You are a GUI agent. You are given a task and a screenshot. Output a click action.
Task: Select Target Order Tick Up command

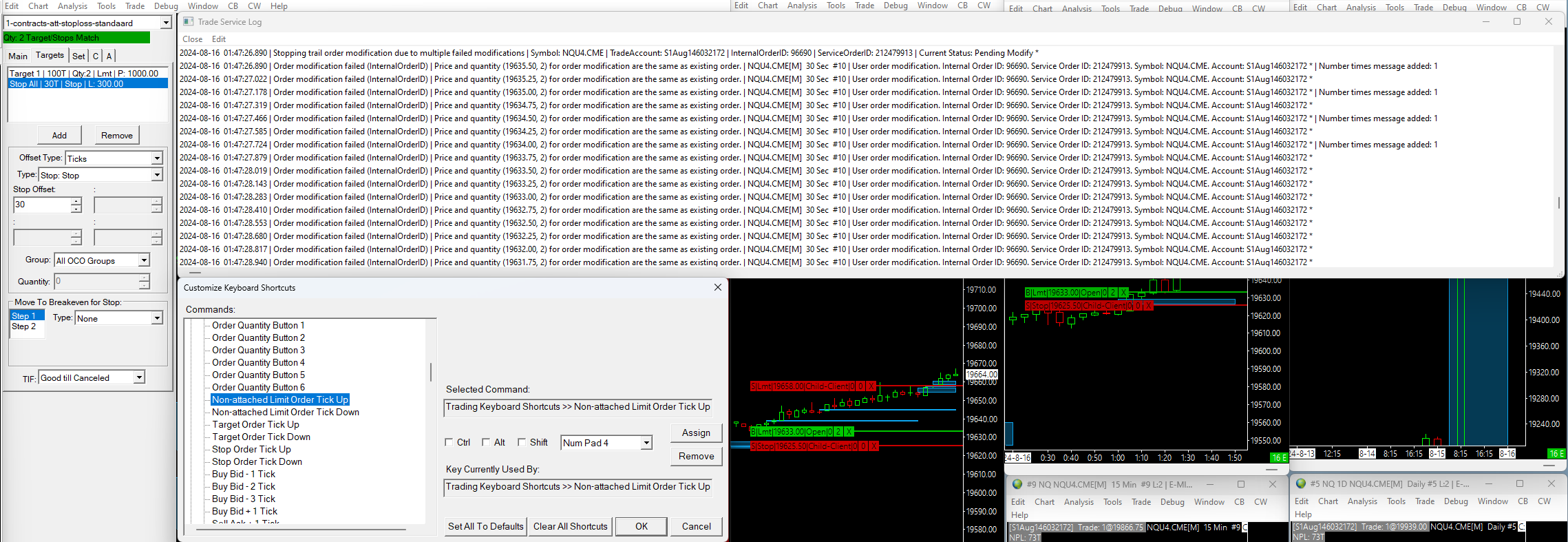pyautogui.click(x=255, y=424)
